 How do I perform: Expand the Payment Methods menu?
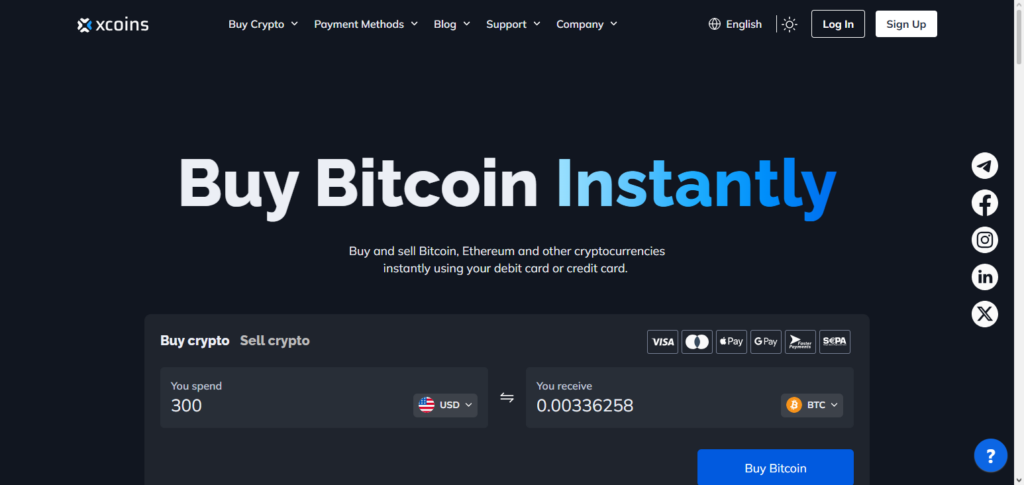(x=366, y=24)
